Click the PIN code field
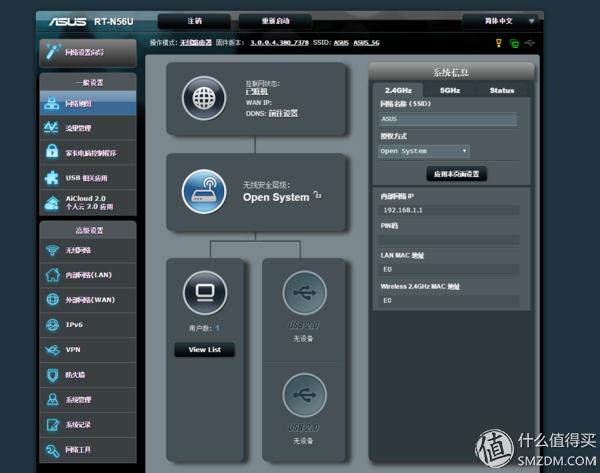This screenshot has height=473, width=600. [450, 240]
